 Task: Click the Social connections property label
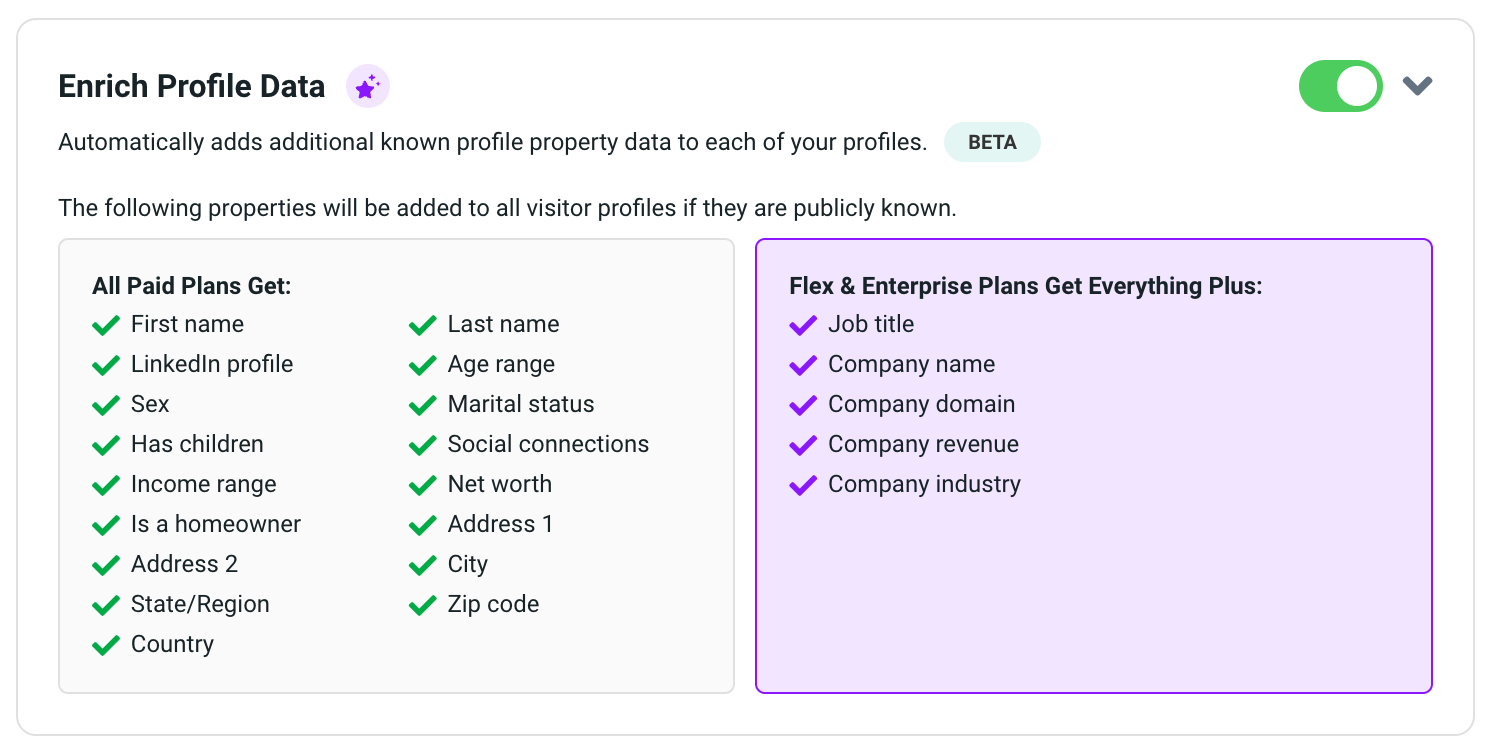pos(548,444)
